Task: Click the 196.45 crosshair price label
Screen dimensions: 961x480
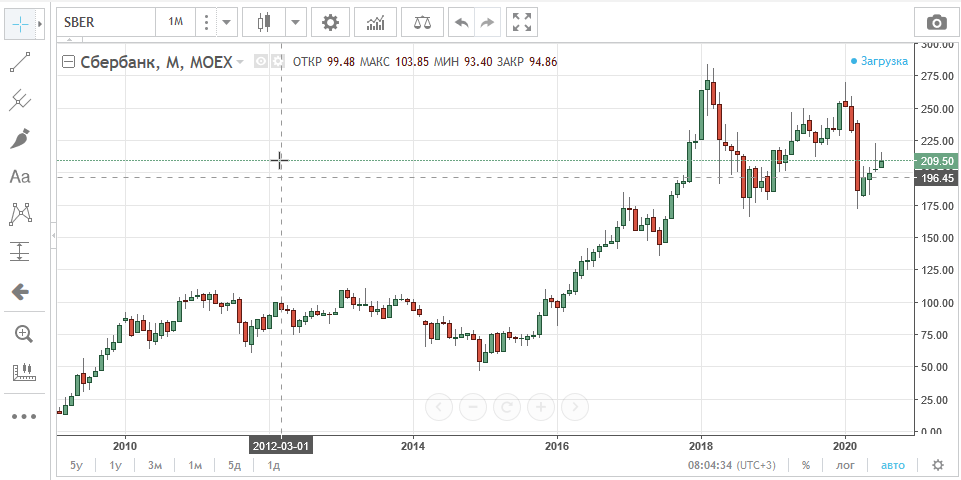Action: pyautogui.click(x=934, y=178)
